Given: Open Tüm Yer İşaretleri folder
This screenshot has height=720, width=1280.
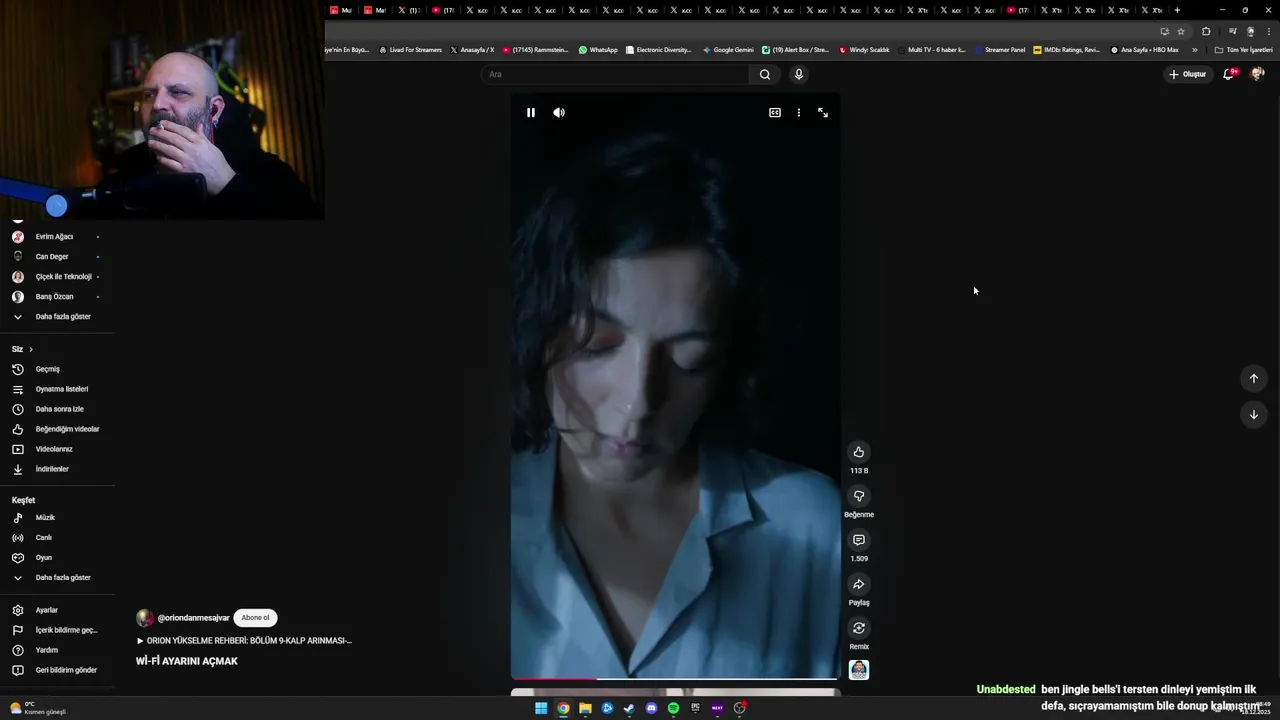Looking at the screenshot, I should 1243,50.
